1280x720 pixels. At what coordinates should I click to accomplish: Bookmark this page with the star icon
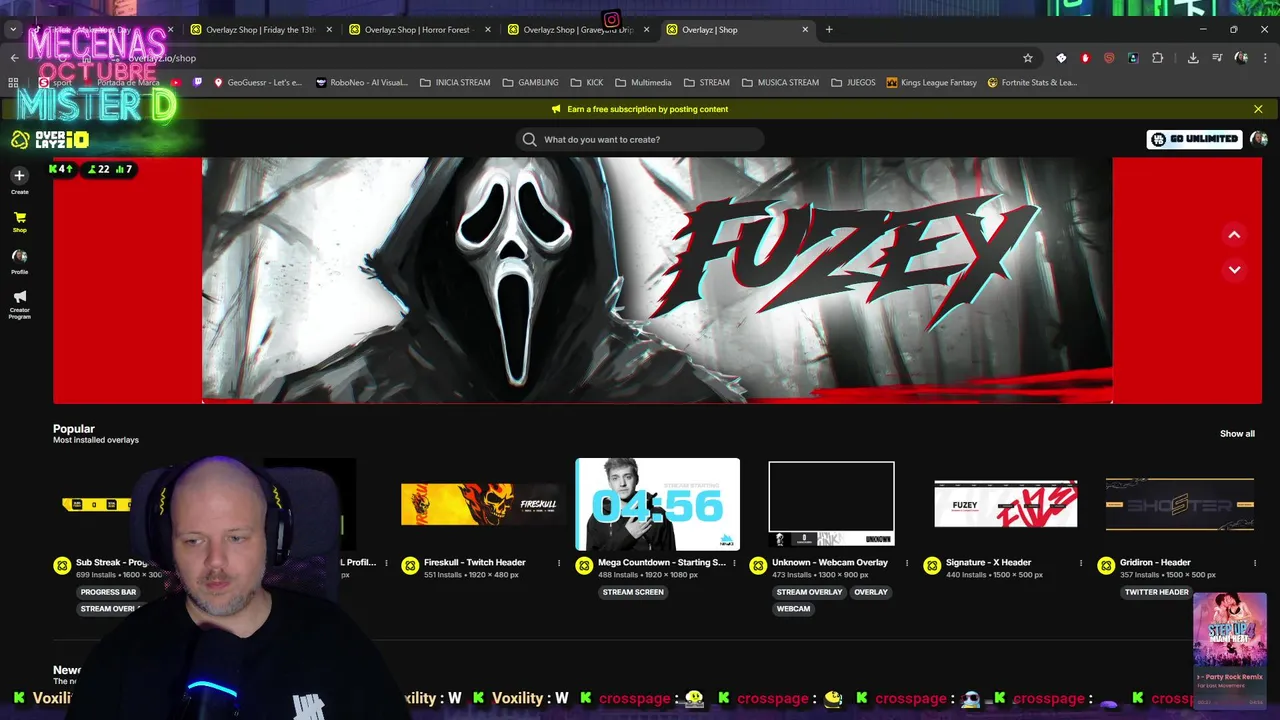[x=1027, y=58]
